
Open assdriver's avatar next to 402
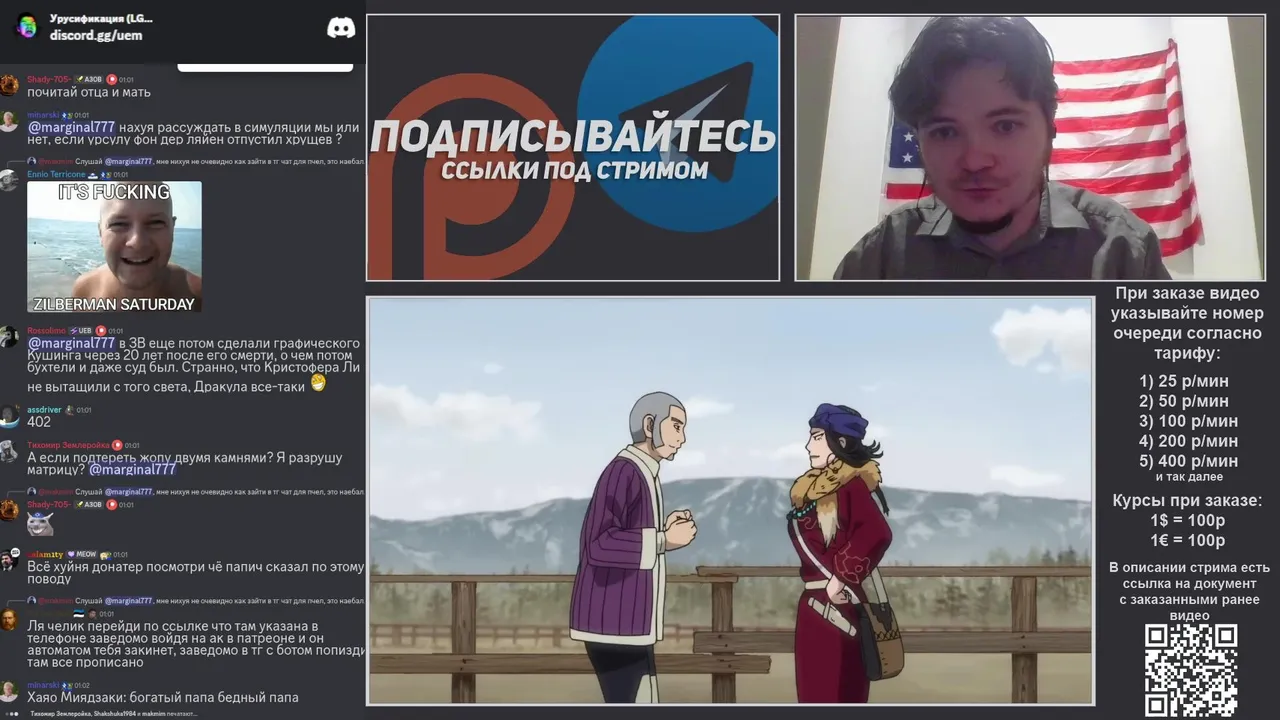9,416
